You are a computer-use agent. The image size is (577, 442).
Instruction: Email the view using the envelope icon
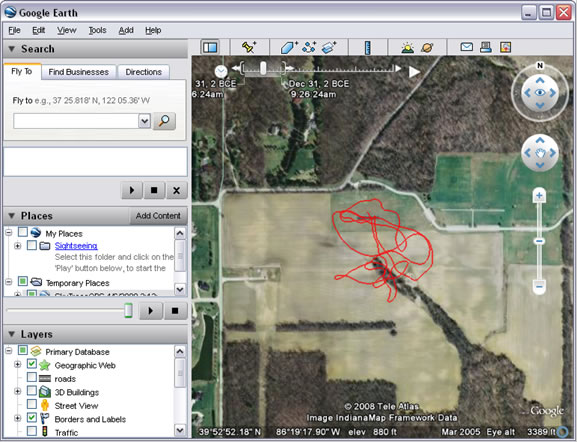pyautogui.click(x=467, y=47)
